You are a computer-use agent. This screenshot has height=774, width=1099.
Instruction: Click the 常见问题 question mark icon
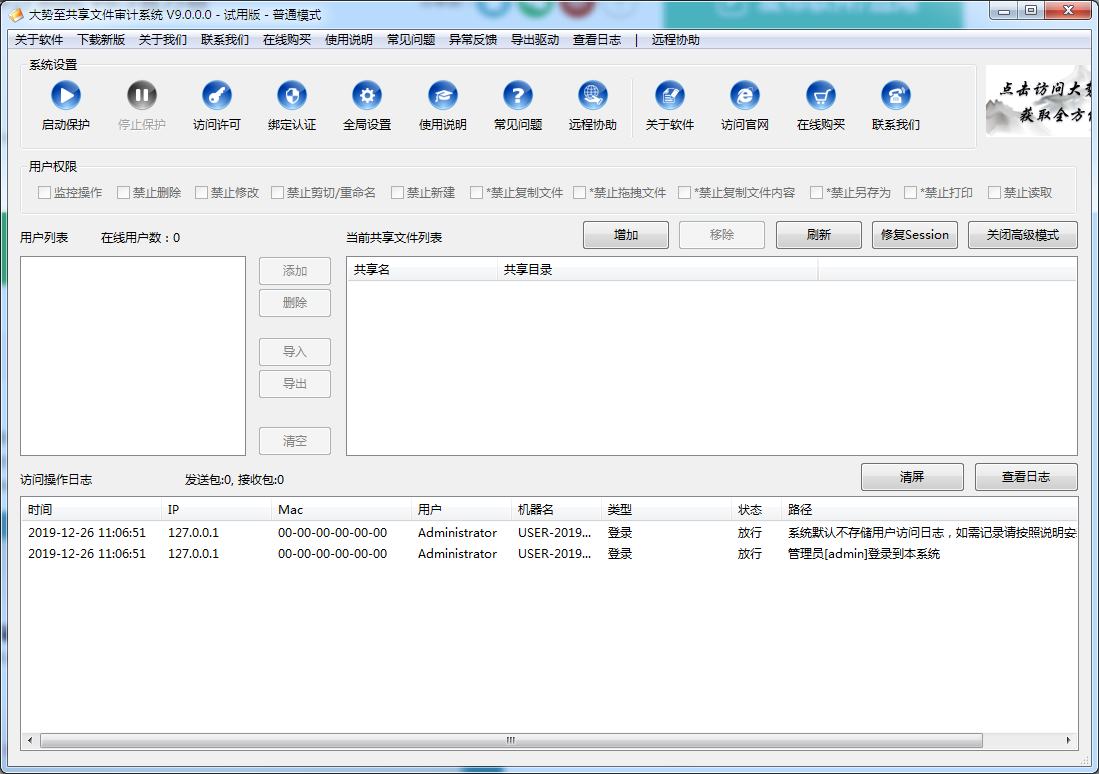pos(518,95)
